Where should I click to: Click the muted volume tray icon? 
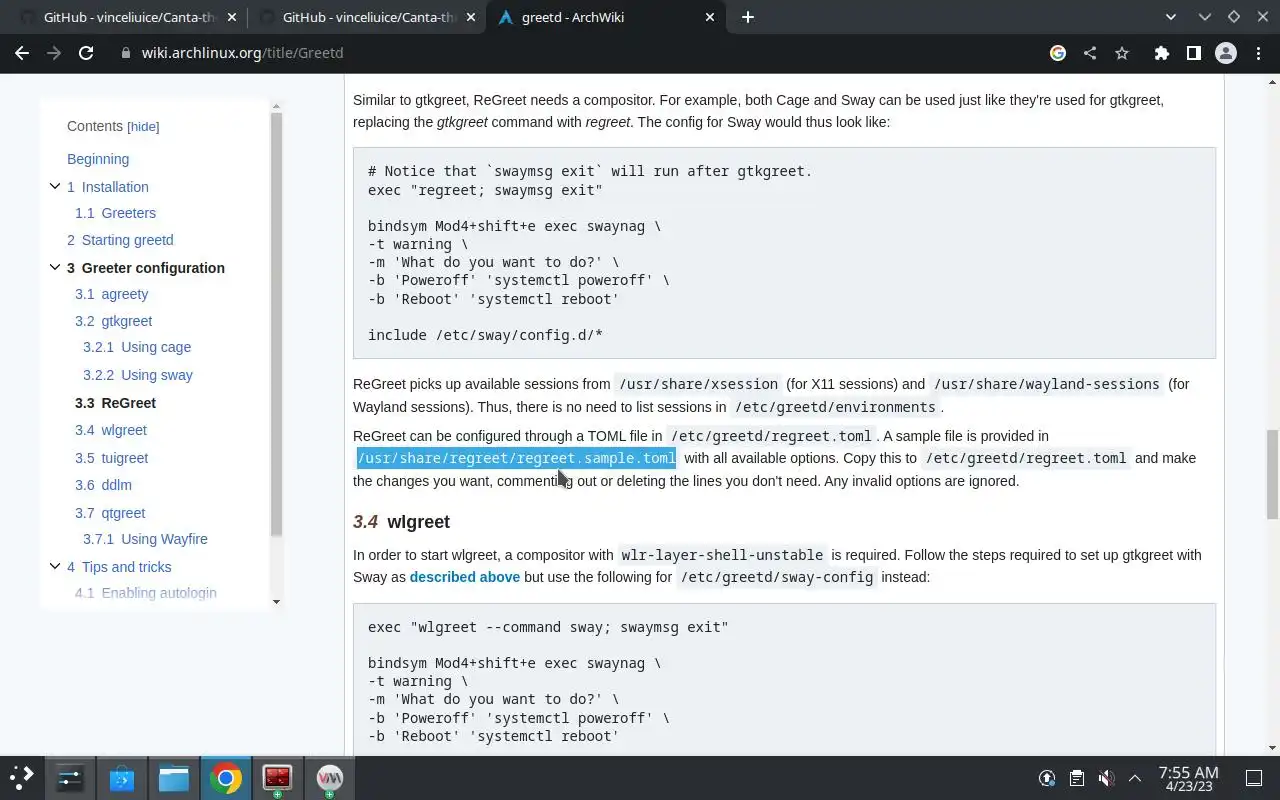click(1106, 778)
